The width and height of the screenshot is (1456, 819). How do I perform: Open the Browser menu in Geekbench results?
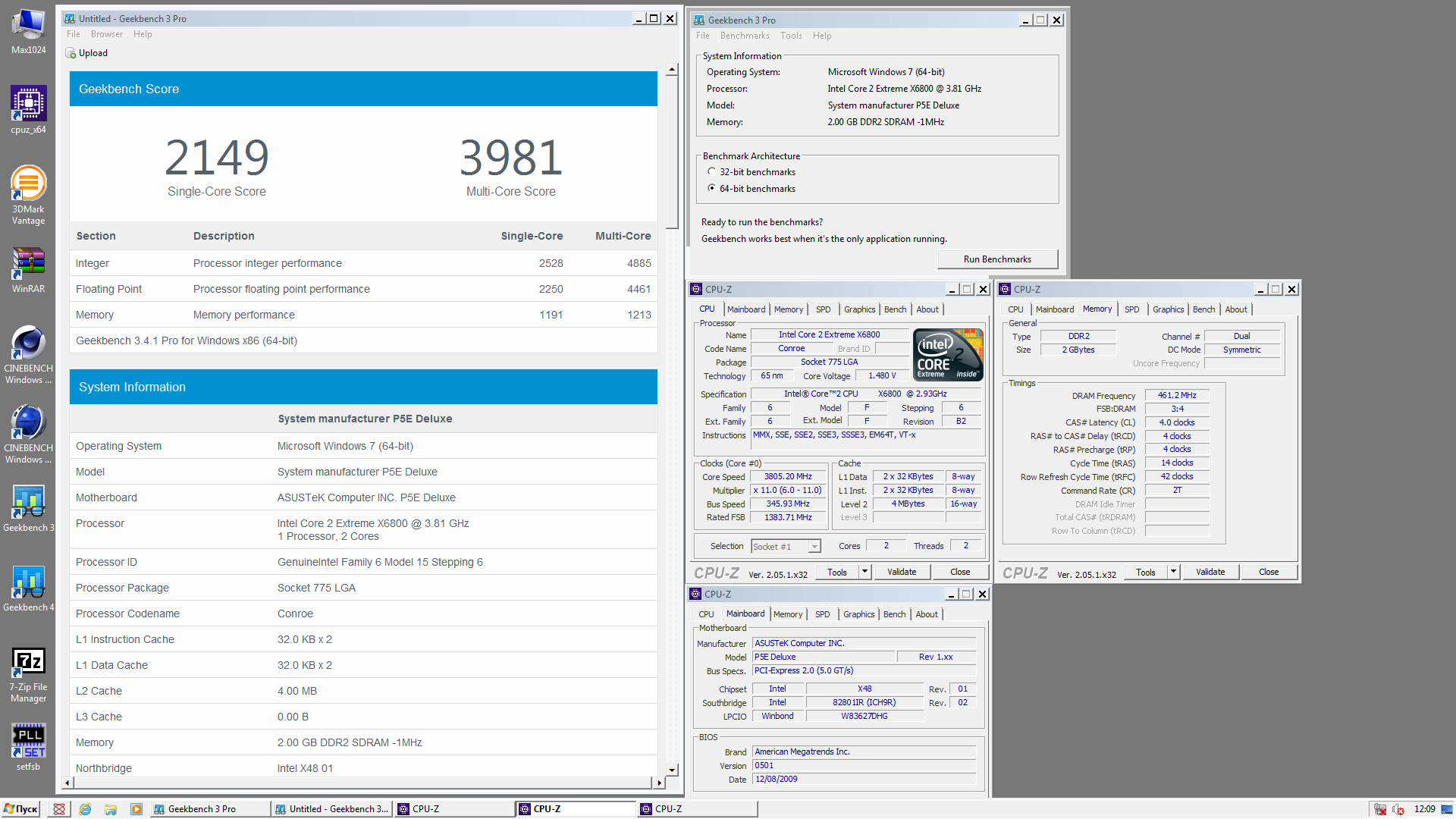pos(107,34)
